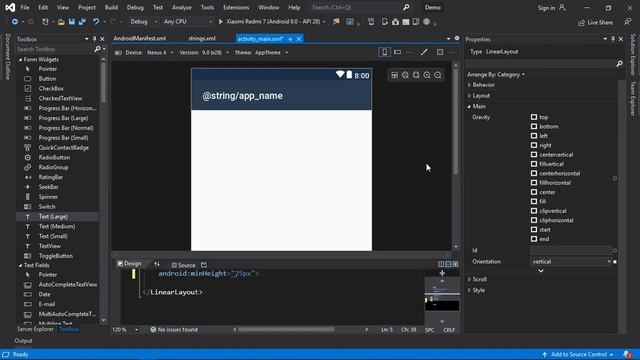This screenshot has height=360, width=640.
Task: Expand the Layout property category
Action: point(469,96)
